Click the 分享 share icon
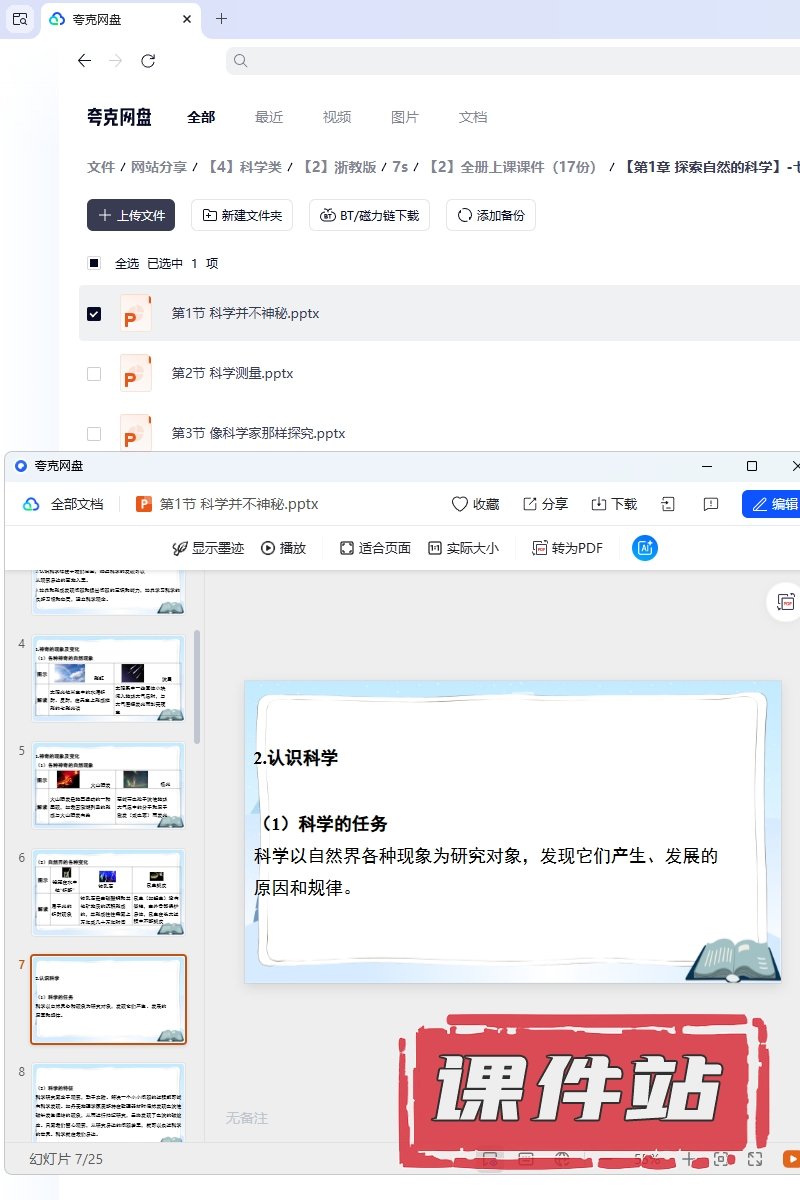800x1200 pixels. point(530,504)
